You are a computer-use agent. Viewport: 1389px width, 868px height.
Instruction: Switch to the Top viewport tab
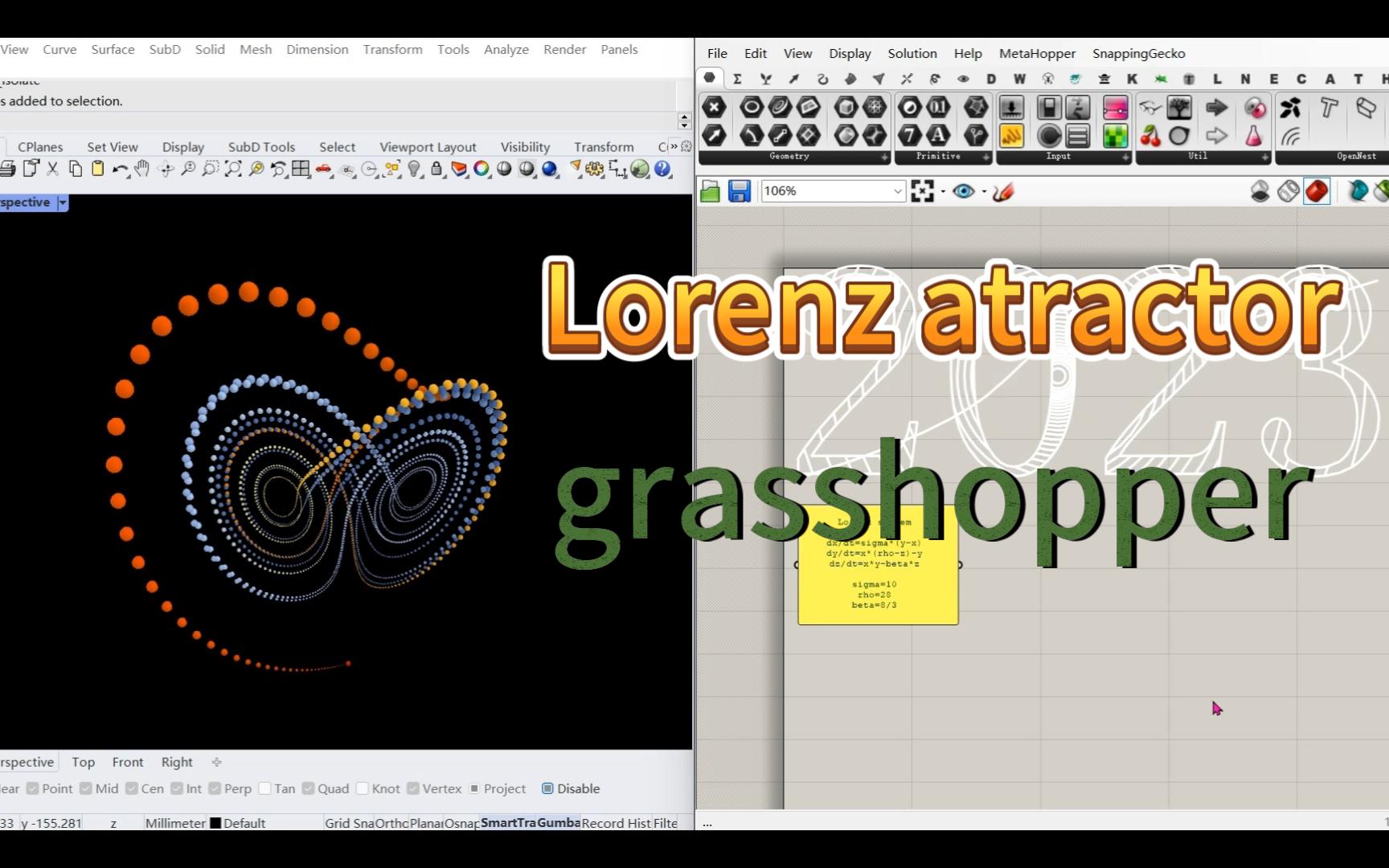tap(83, 762)
